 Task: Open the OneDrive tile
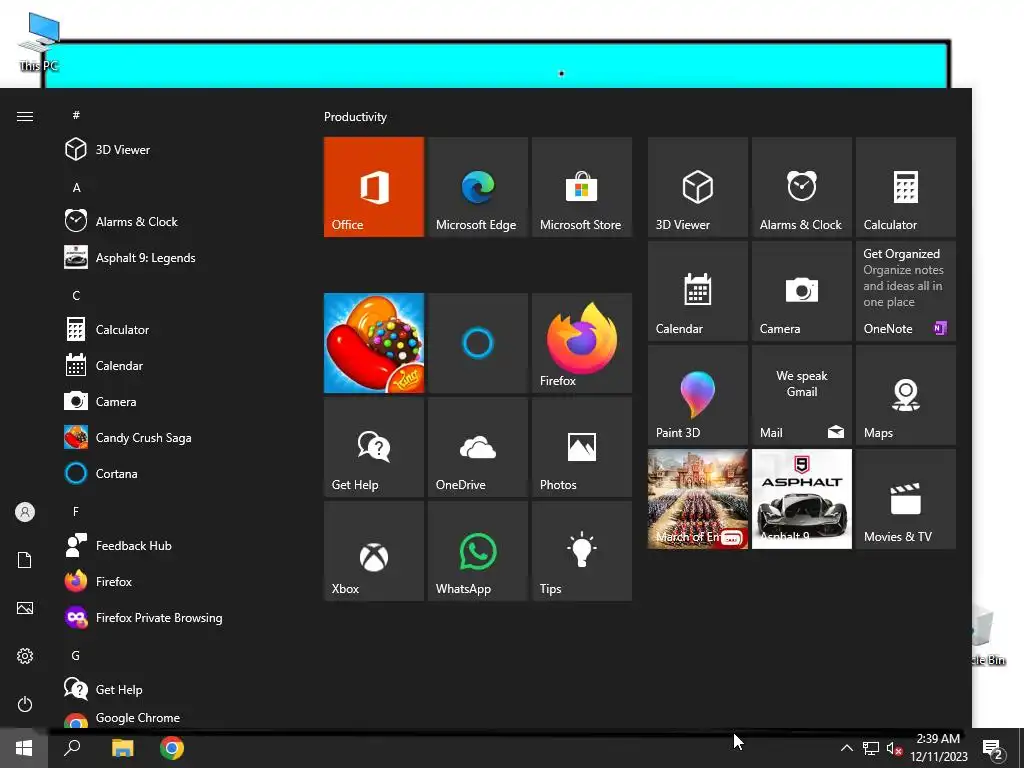tap(477, 447)
